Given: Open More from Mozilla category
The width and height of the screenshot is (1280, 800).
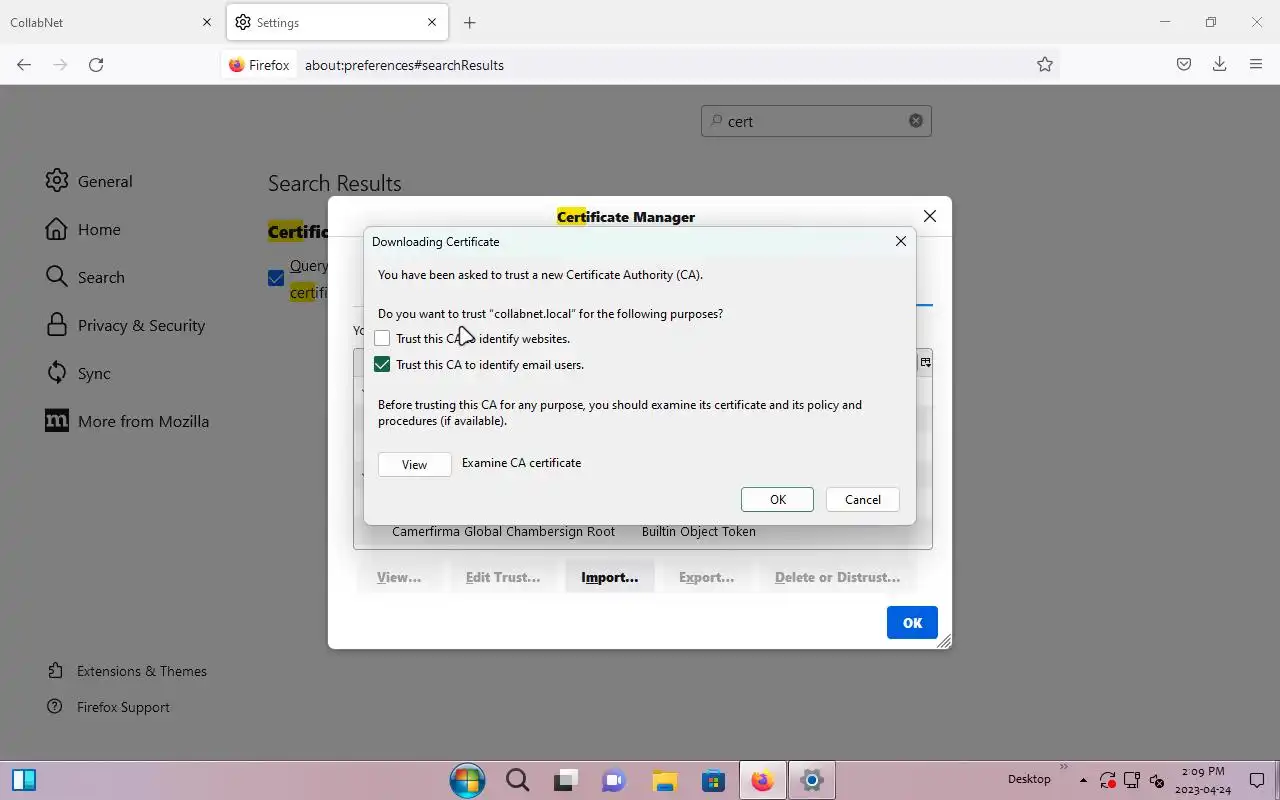Looking at the screenshot, I should 127,421.
